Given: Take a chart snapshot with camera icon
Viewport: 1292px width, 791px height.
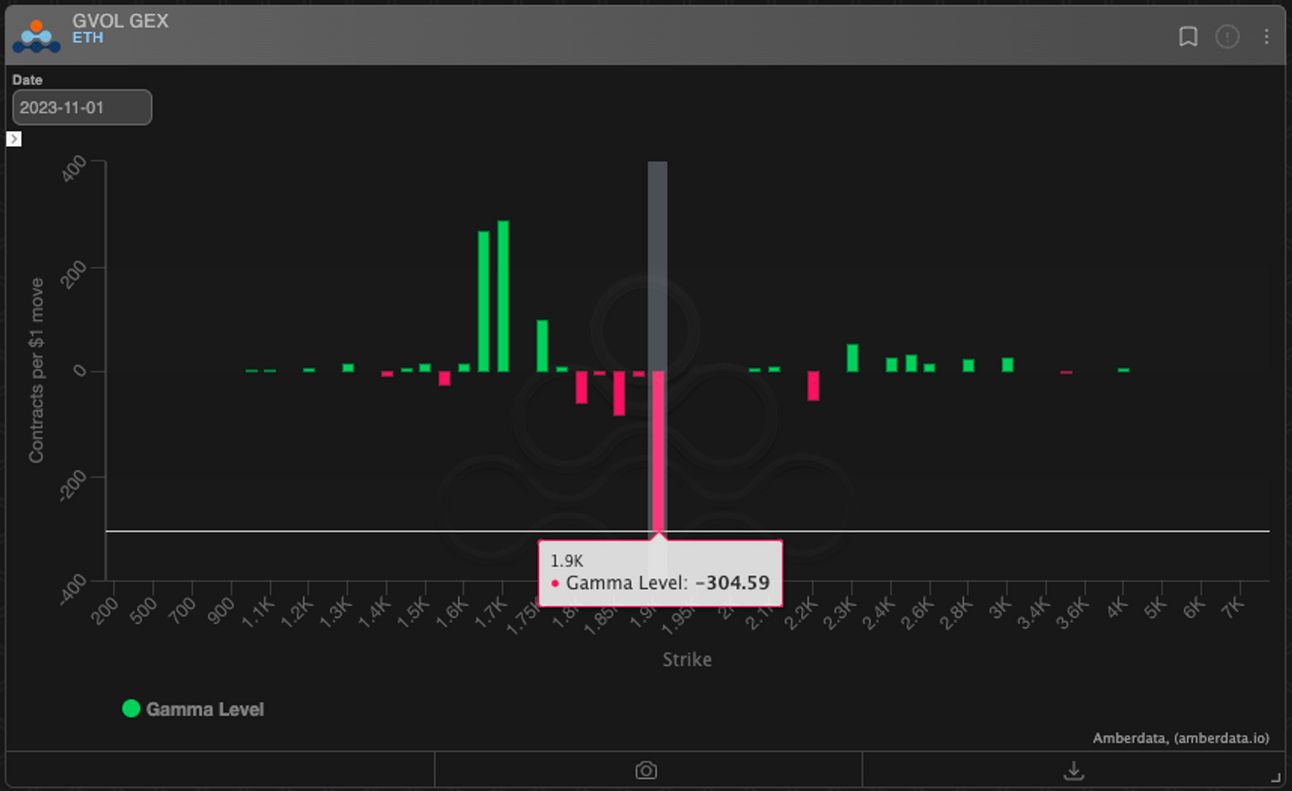Looking at the screenshot, I should click(647, 770).
